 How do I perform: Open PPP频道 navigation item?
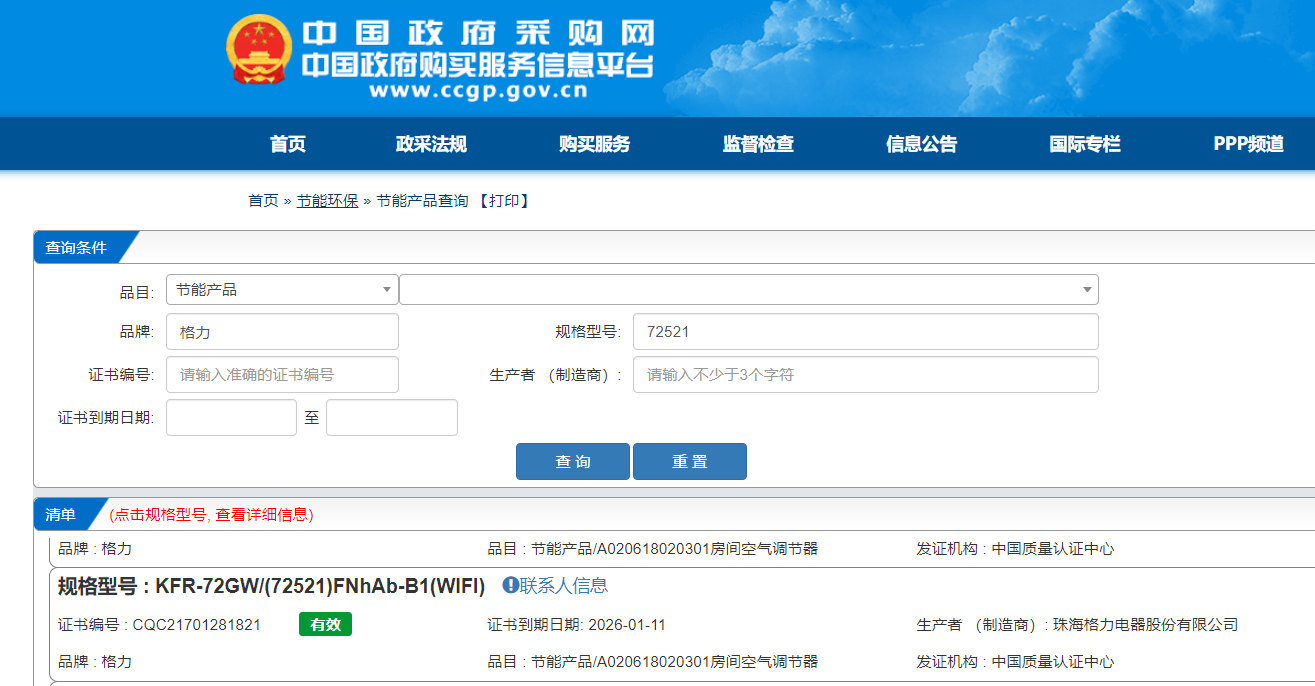pyautogui.click(x=1248, y=144)
